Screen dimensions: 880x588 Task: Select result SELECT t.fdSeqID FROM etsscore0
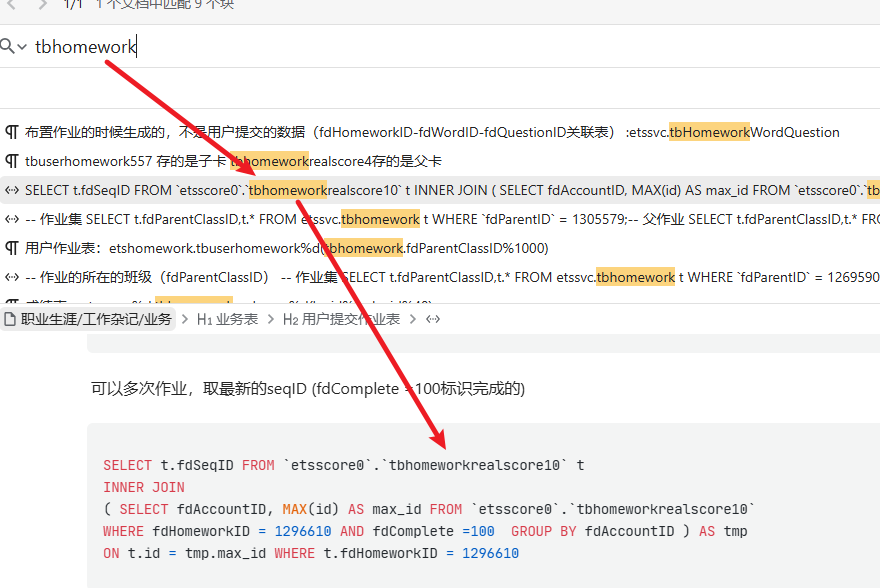click(x=440, y=191)
